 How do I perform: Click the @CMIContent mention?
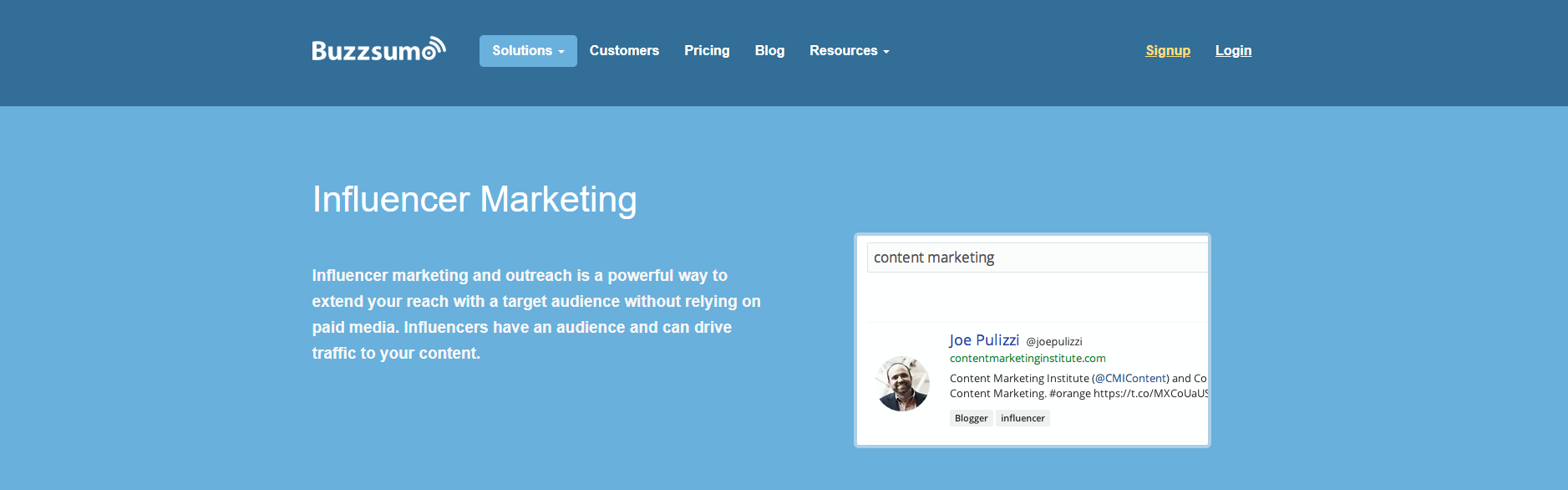coord(1130,378)
